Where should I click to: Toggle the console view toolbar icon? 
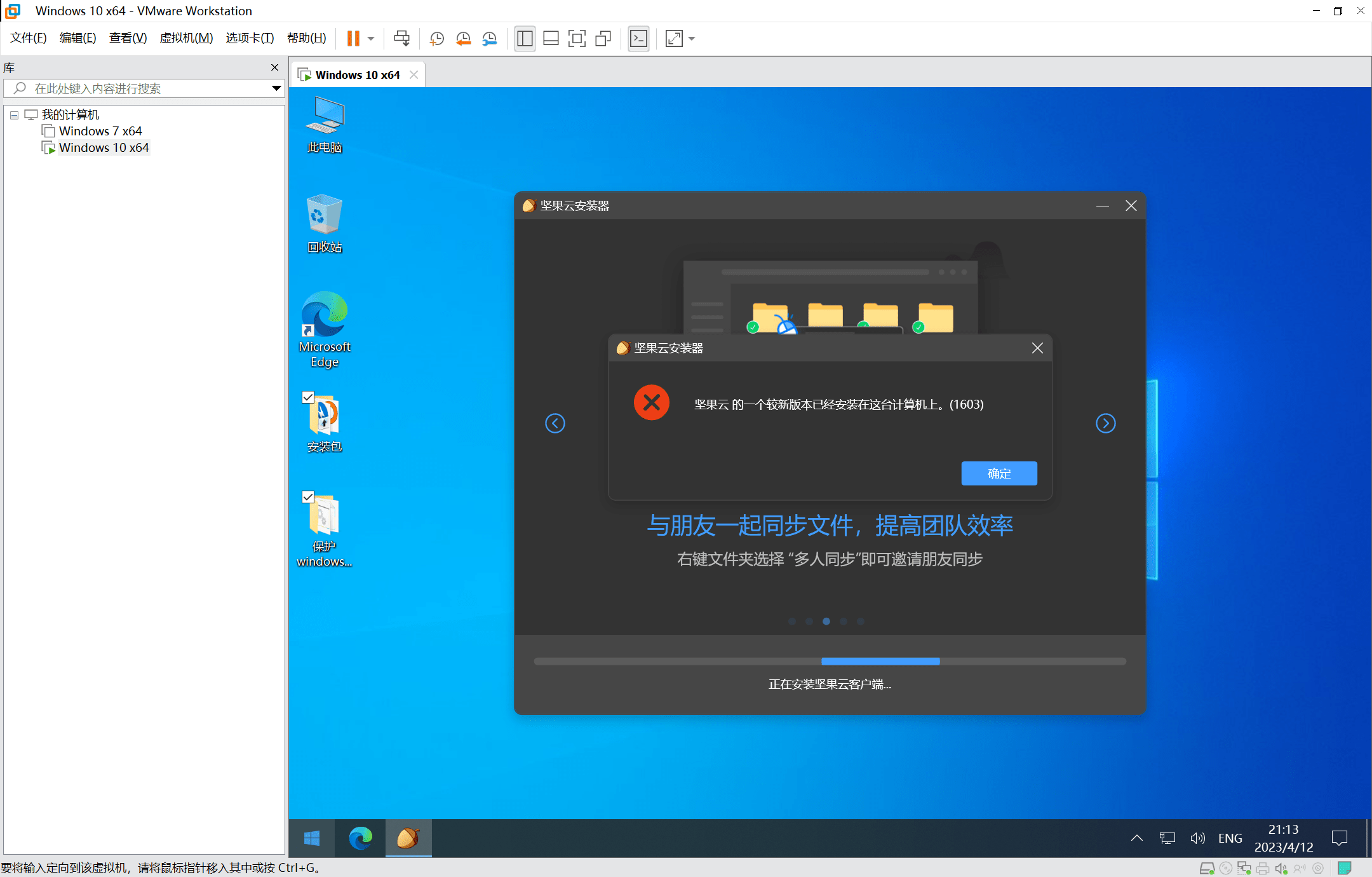click(638, 39)
